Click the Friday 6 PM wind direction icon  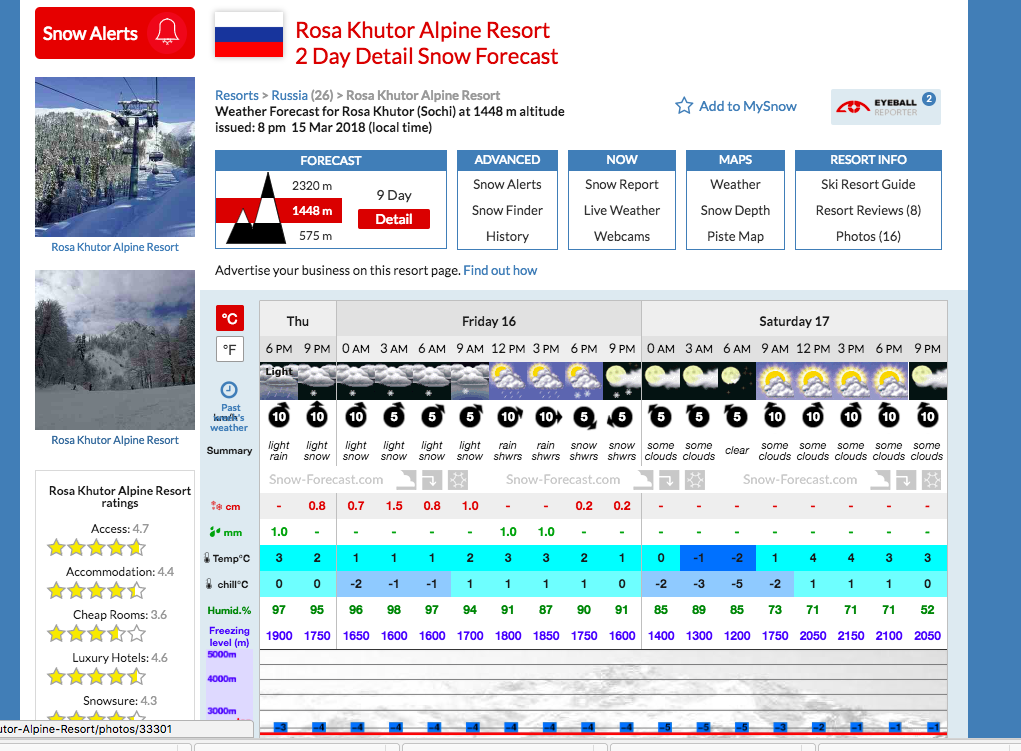pos(584,416)
